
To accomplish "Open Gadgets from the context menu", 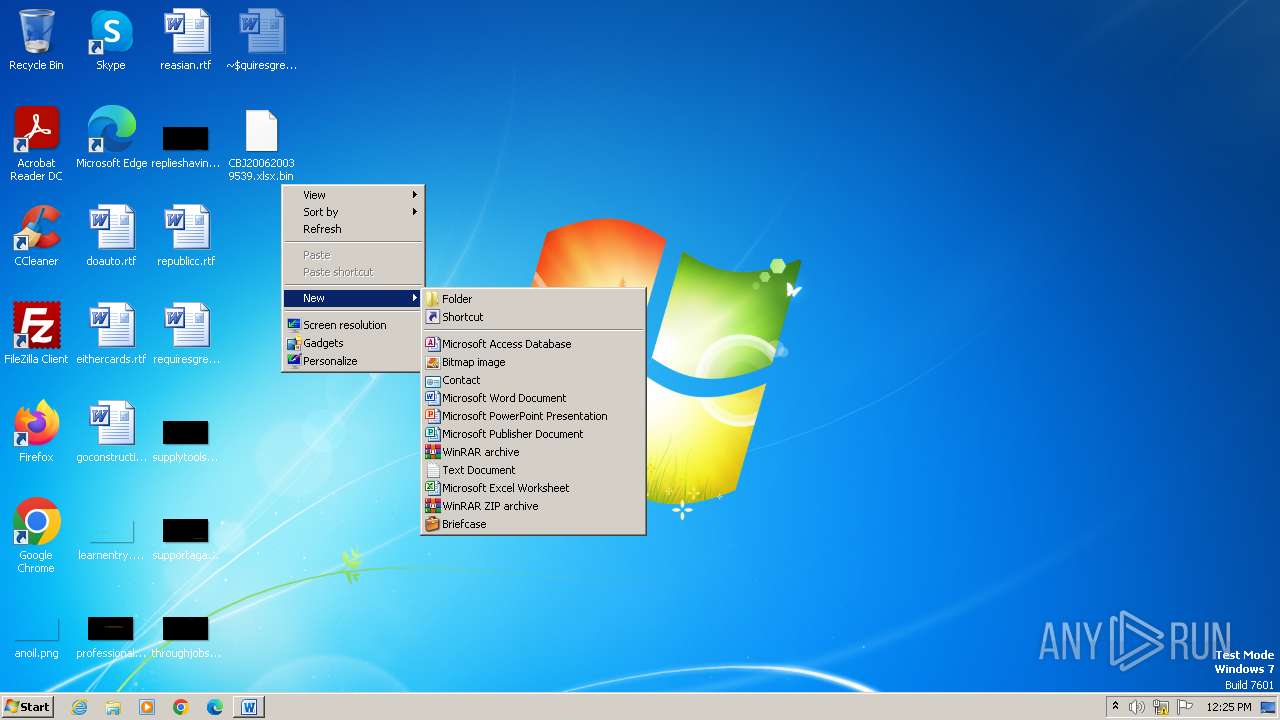I will (x=353, y=343).
